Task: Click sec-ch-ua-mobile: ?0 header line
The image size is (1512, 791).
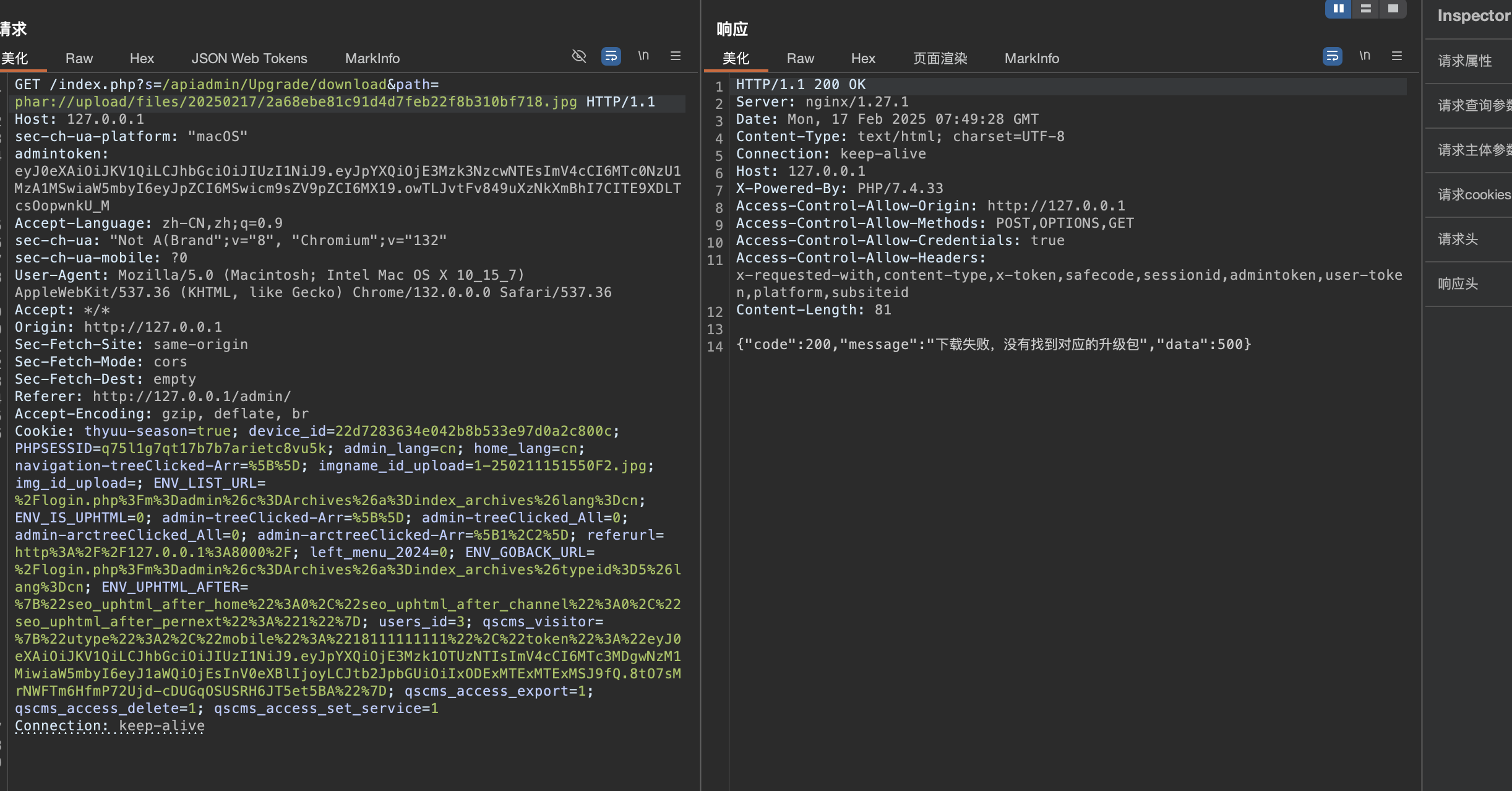Action: [101, 257]
